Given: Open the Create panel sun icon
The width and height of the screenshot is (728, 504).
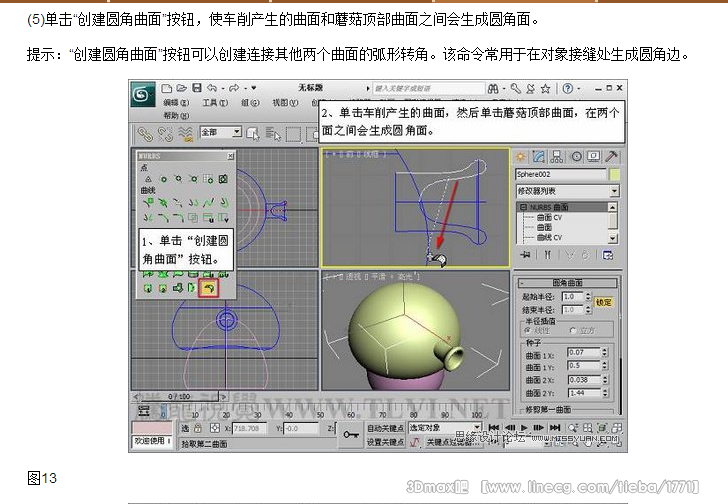Looking at the screenshot, I should click(520, 157).
